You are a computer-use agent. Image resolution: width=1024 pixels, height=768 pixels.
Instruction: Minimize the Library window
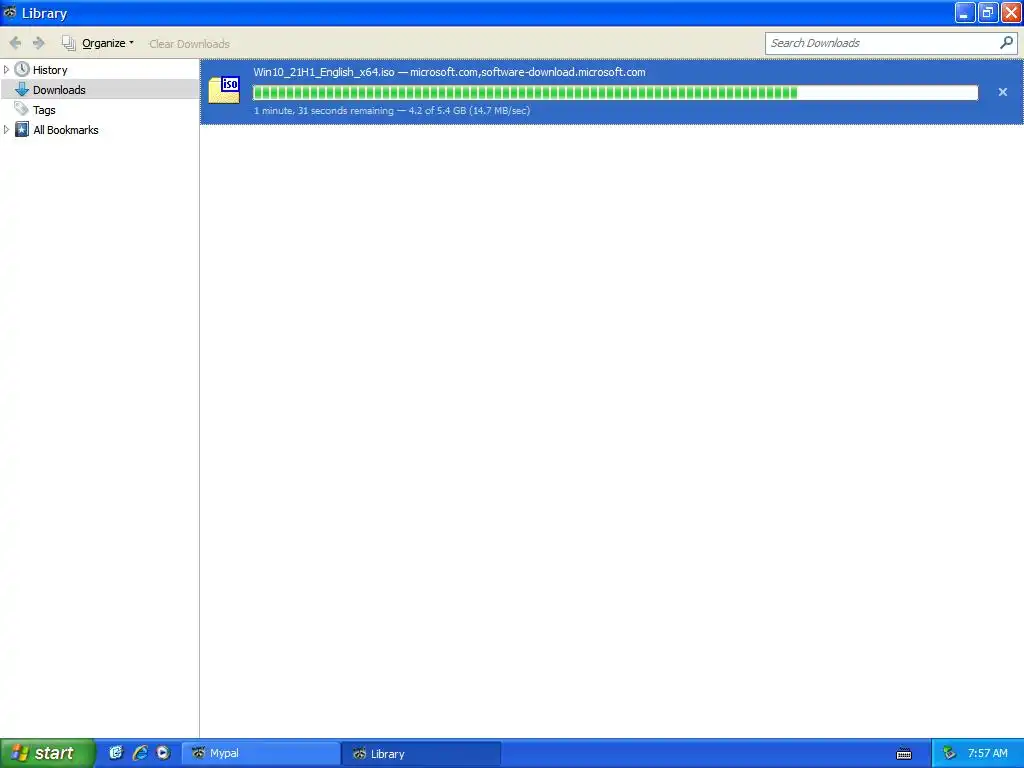coord(964,12)
